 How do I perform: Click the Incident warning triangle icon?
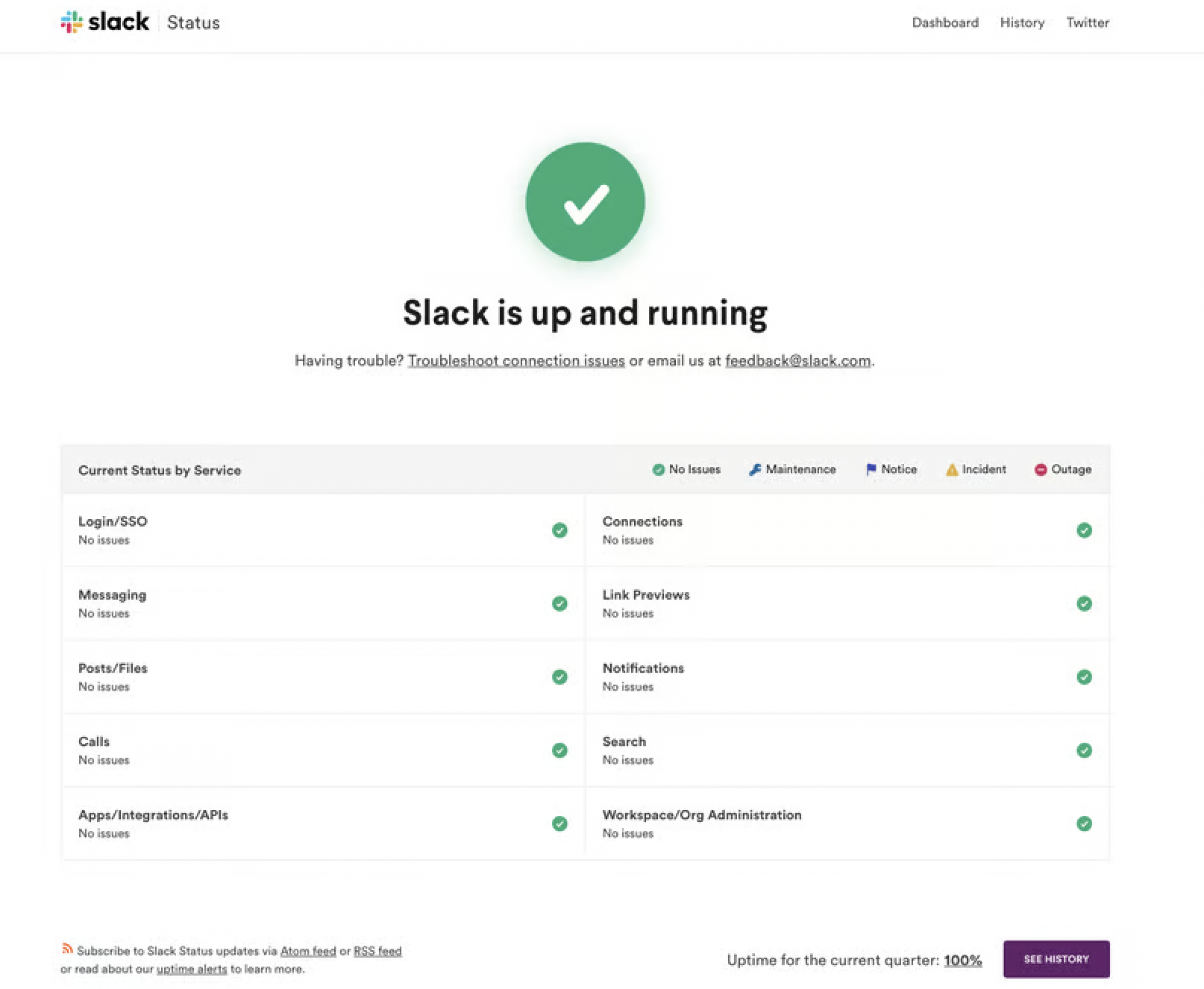click(952, 469)
